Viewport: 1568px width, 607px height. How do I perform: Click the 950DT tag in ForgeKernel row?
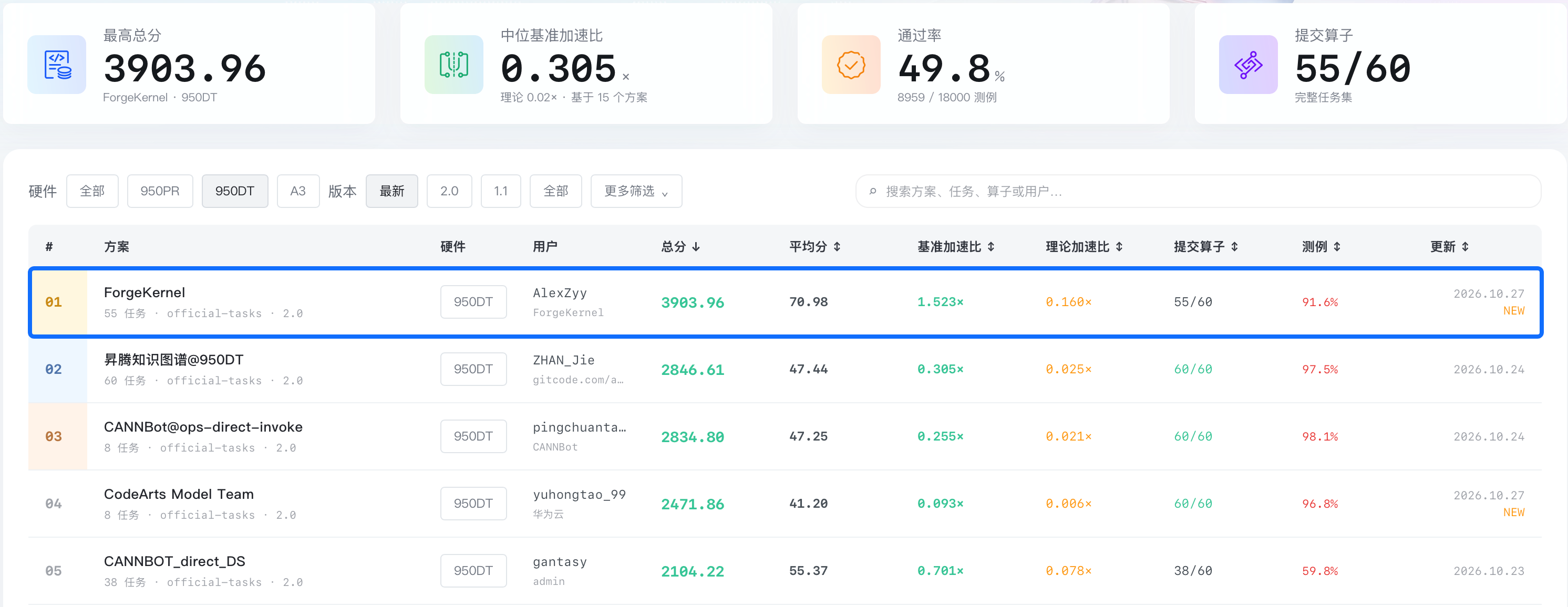coord(473,302)
